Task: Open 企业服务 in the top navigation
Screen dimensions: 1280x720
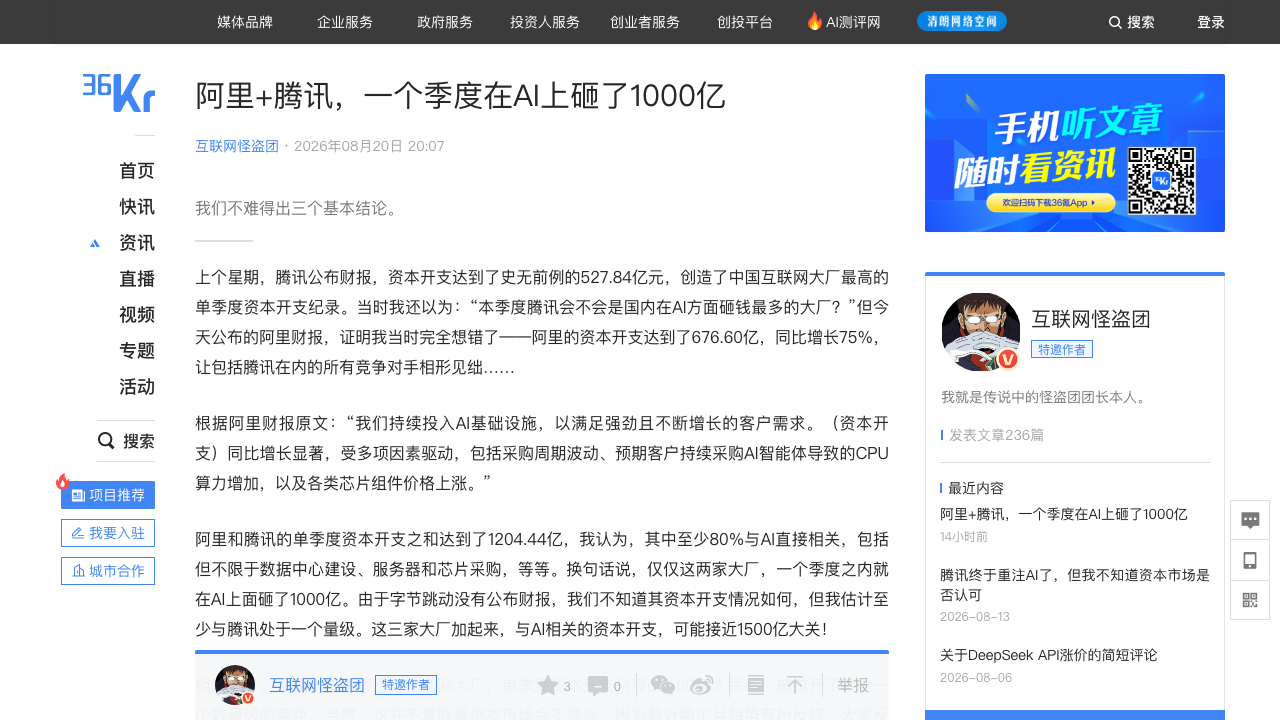Action: coord(345,22)
